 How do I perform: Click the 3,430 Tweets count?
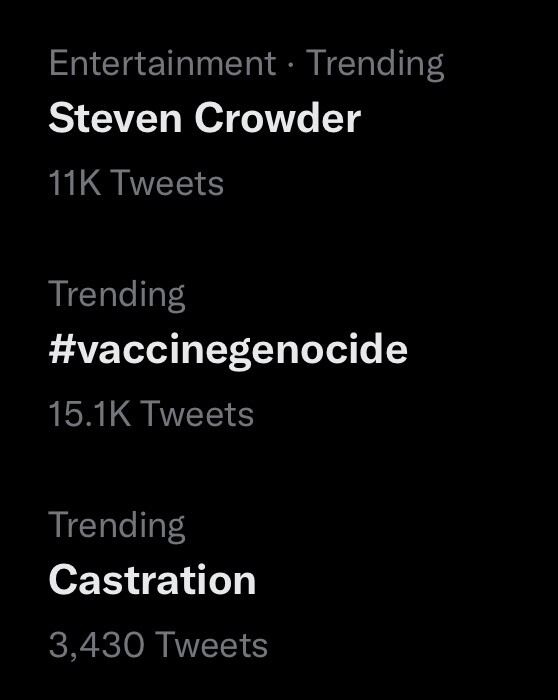(x=158, y=645)
